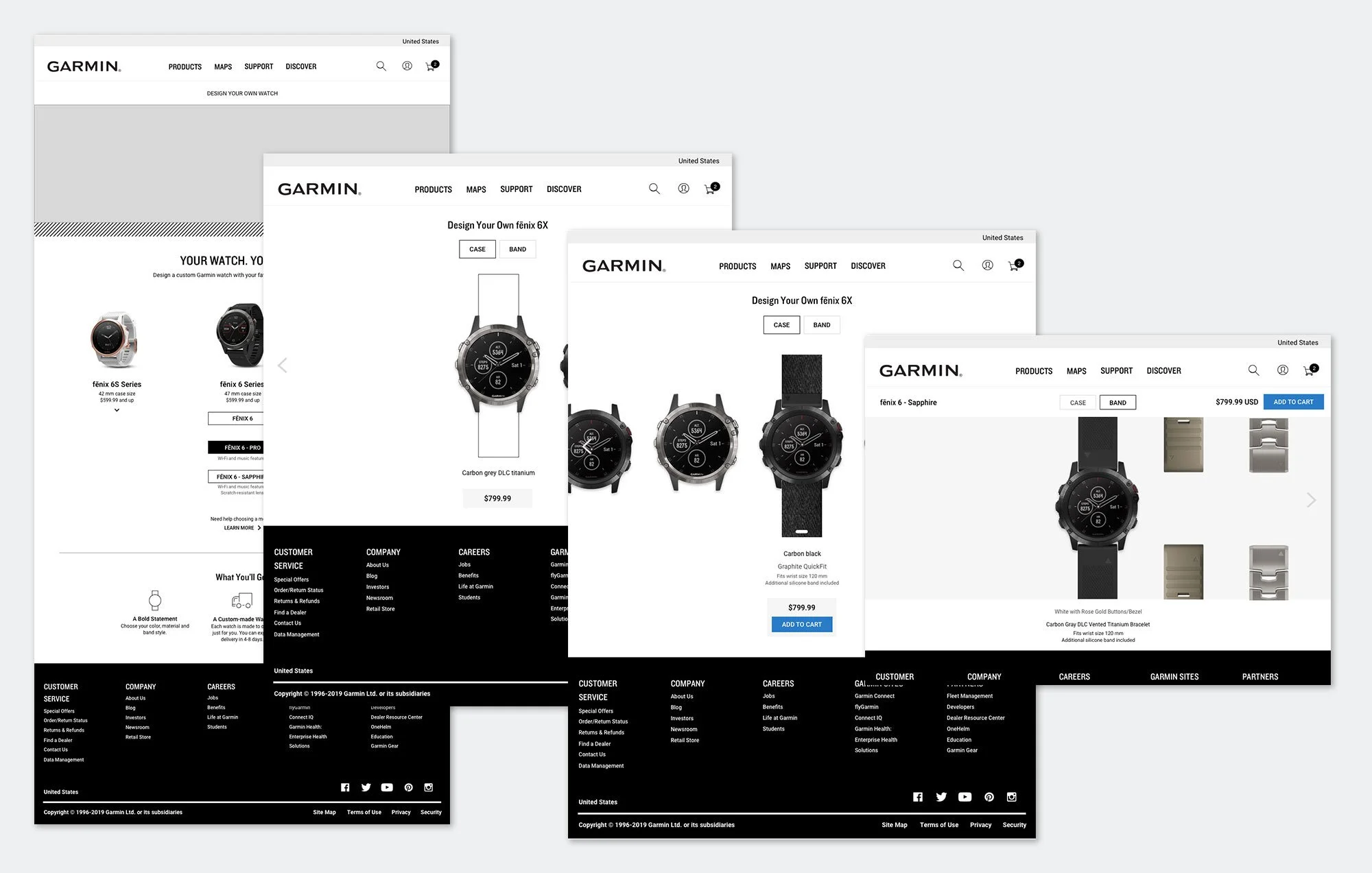Open Facebook icon in third page footer
Viewport: 1372px width, 873px height.
(x=918, y=797)
